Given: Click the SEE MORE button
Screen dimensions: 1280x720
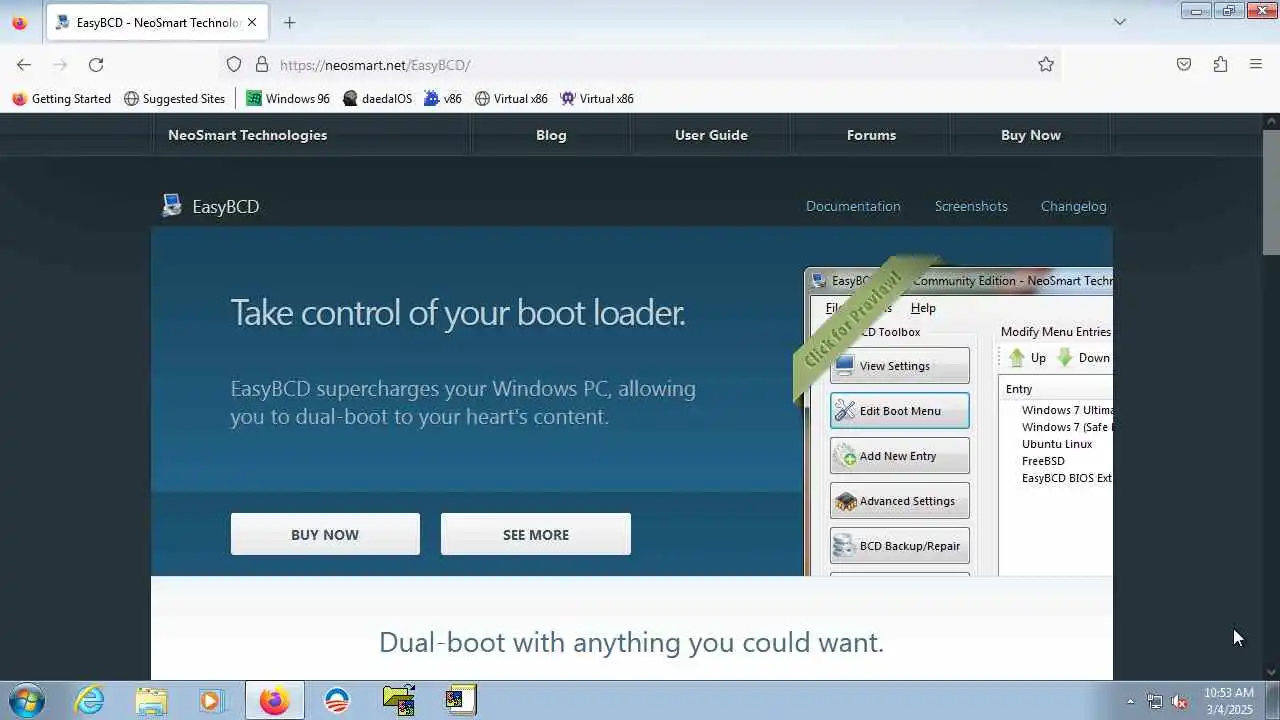Looking at the screenshot, I should tap(536, 534).
